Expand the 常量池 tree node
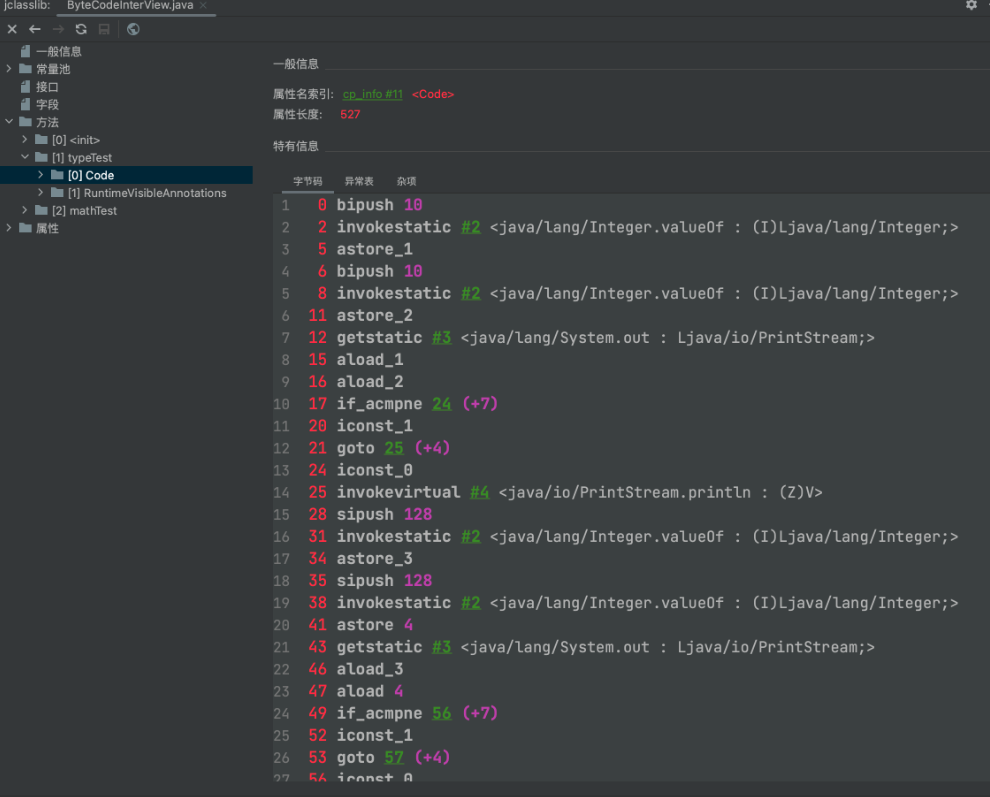Viewport: 990px width, 797px height. (9, 68)
